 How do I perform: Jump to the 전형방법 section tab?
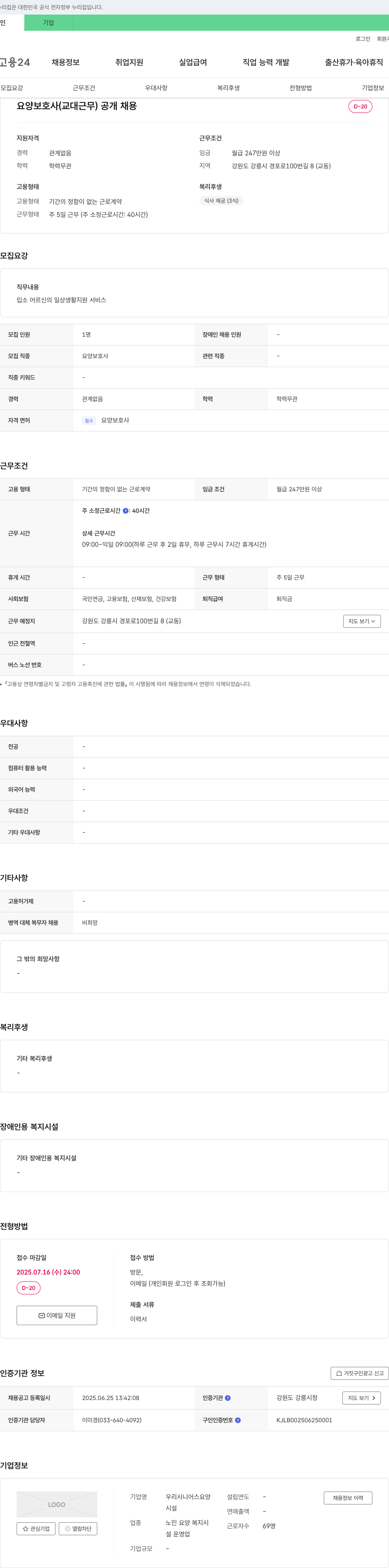[301, 88]
